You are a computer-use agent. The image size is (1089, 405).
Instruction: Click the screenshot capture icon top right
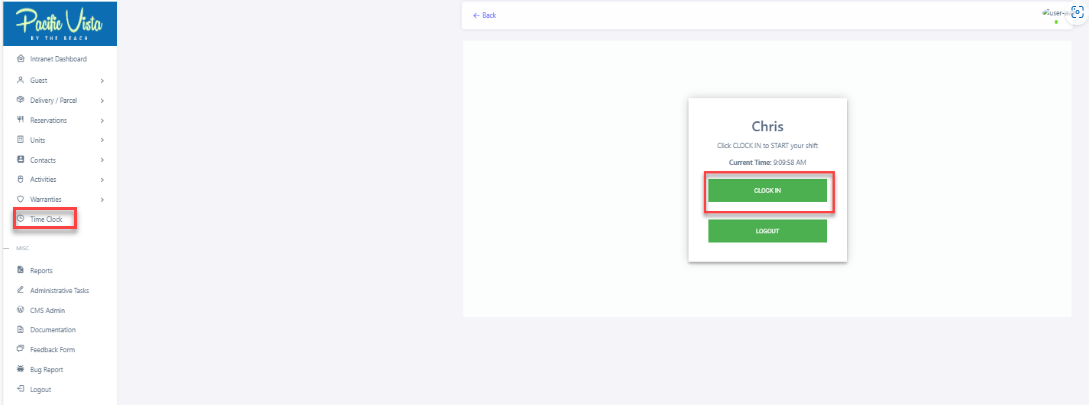pos(1076,12)
